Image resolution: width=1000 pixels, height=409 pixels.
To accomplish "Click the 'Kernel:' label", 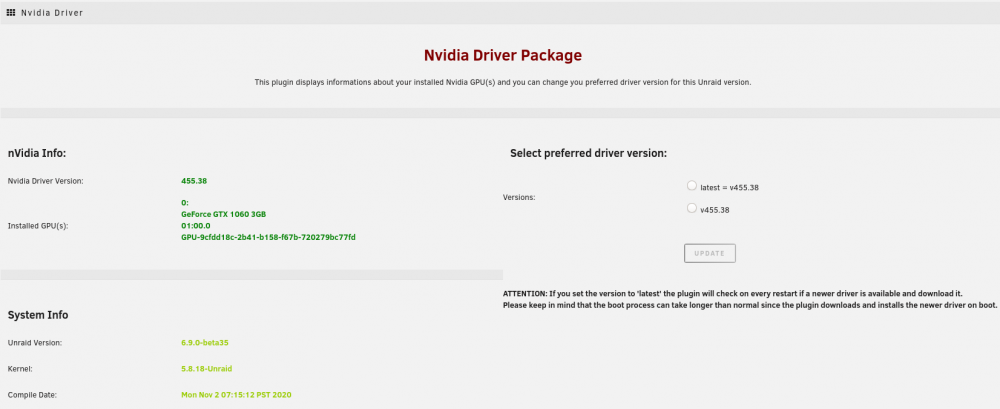I will 20,369.
